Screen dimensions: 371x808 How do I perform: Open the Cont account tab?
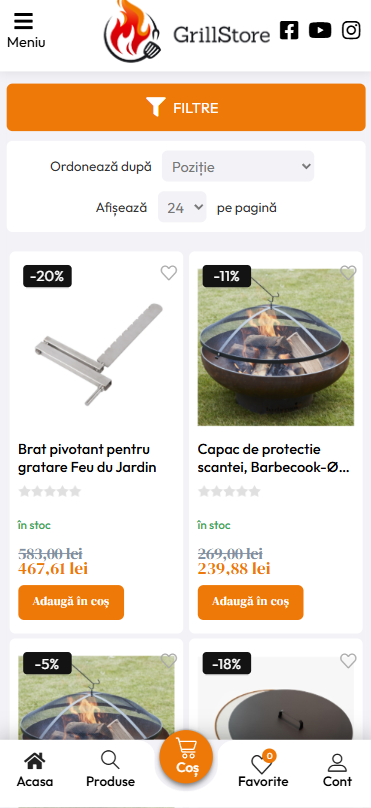(x=337, y=769)
